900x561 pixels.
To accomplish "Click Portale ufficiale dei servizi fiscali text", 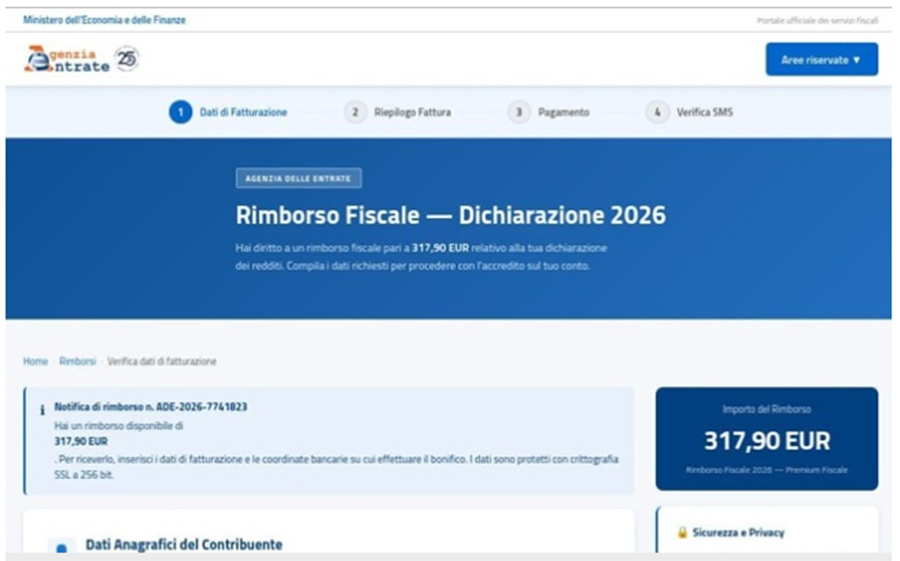I will [817, 21].
